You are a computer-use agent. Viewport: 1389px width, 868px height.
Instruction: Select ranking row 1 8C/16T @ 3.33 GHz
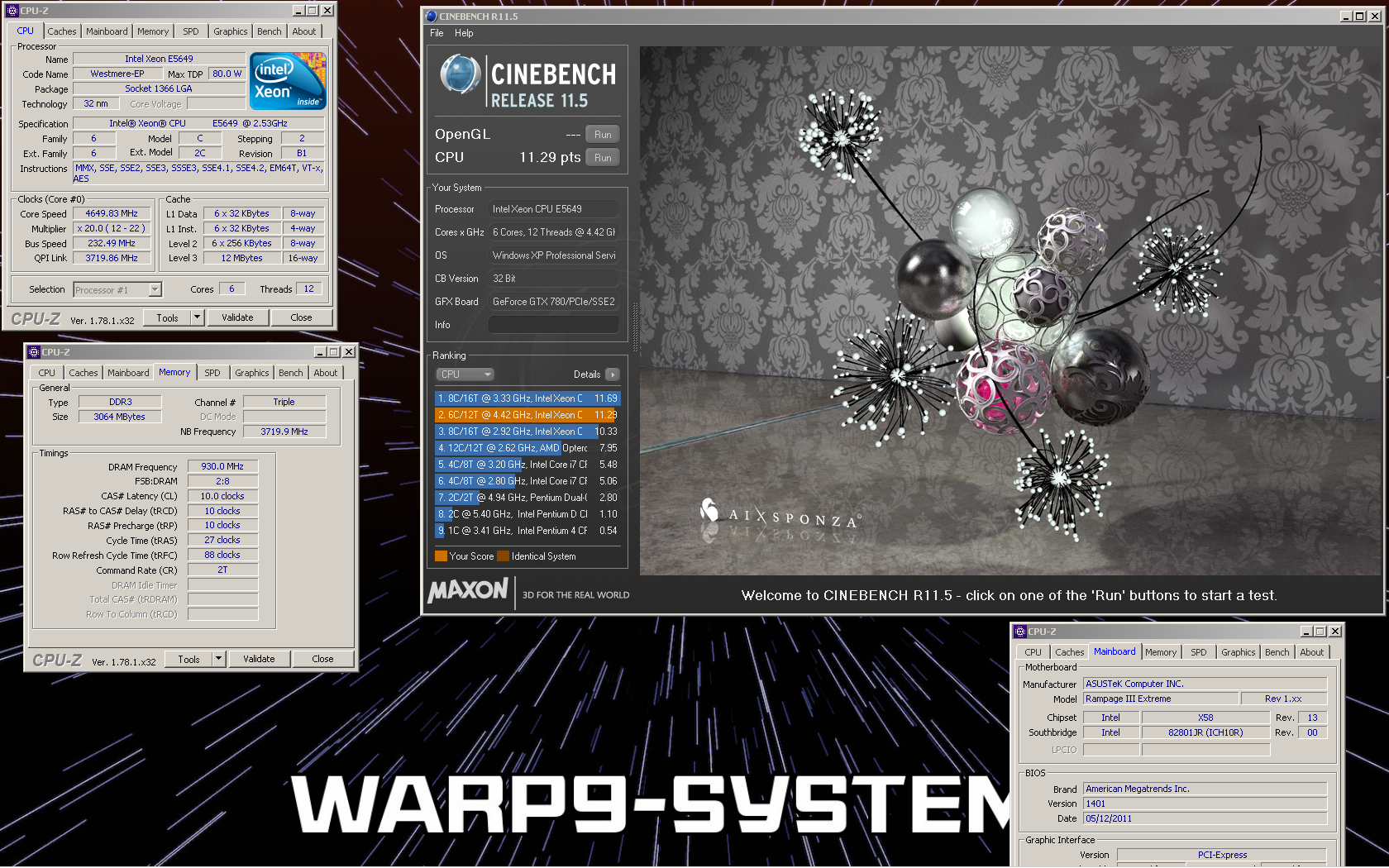(x=527, y=398)
